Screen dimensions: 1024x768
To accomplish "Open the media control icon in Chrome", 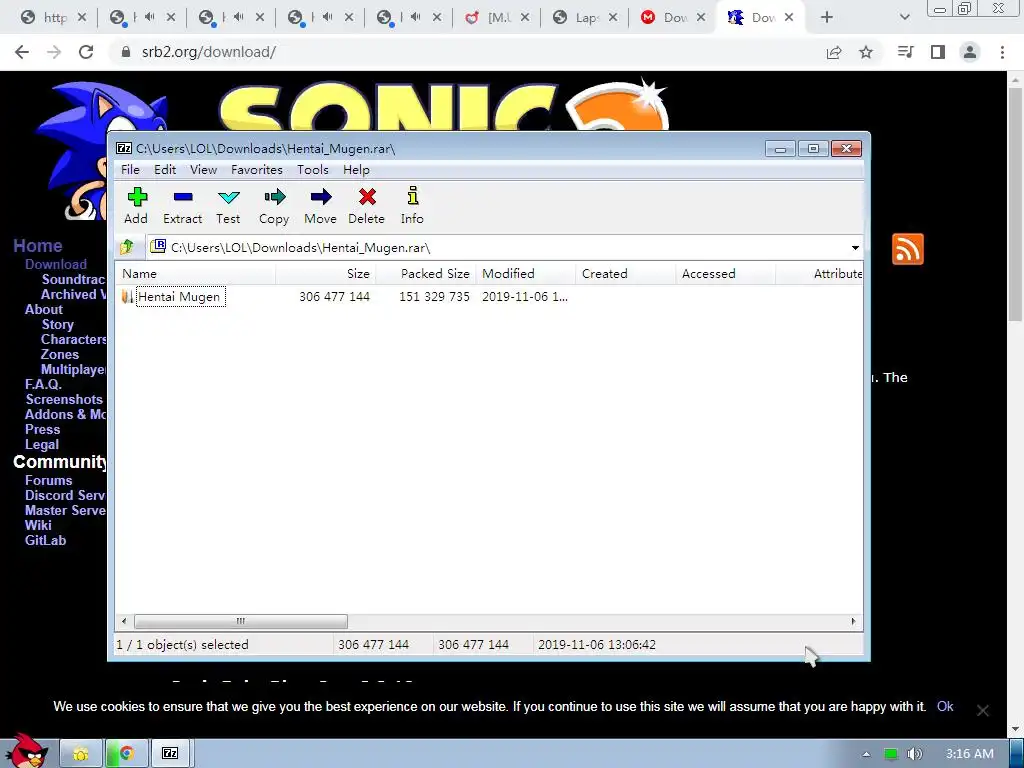I will tap(906, 52).
